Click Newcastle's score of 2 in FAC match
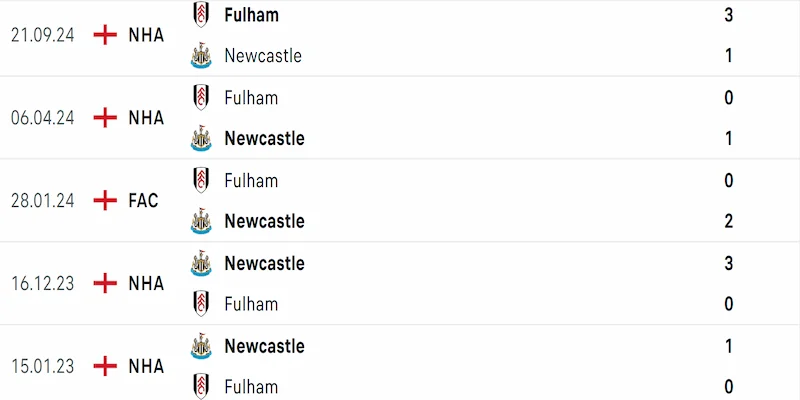This screenshot has height=400, width=800. [728, 221]
